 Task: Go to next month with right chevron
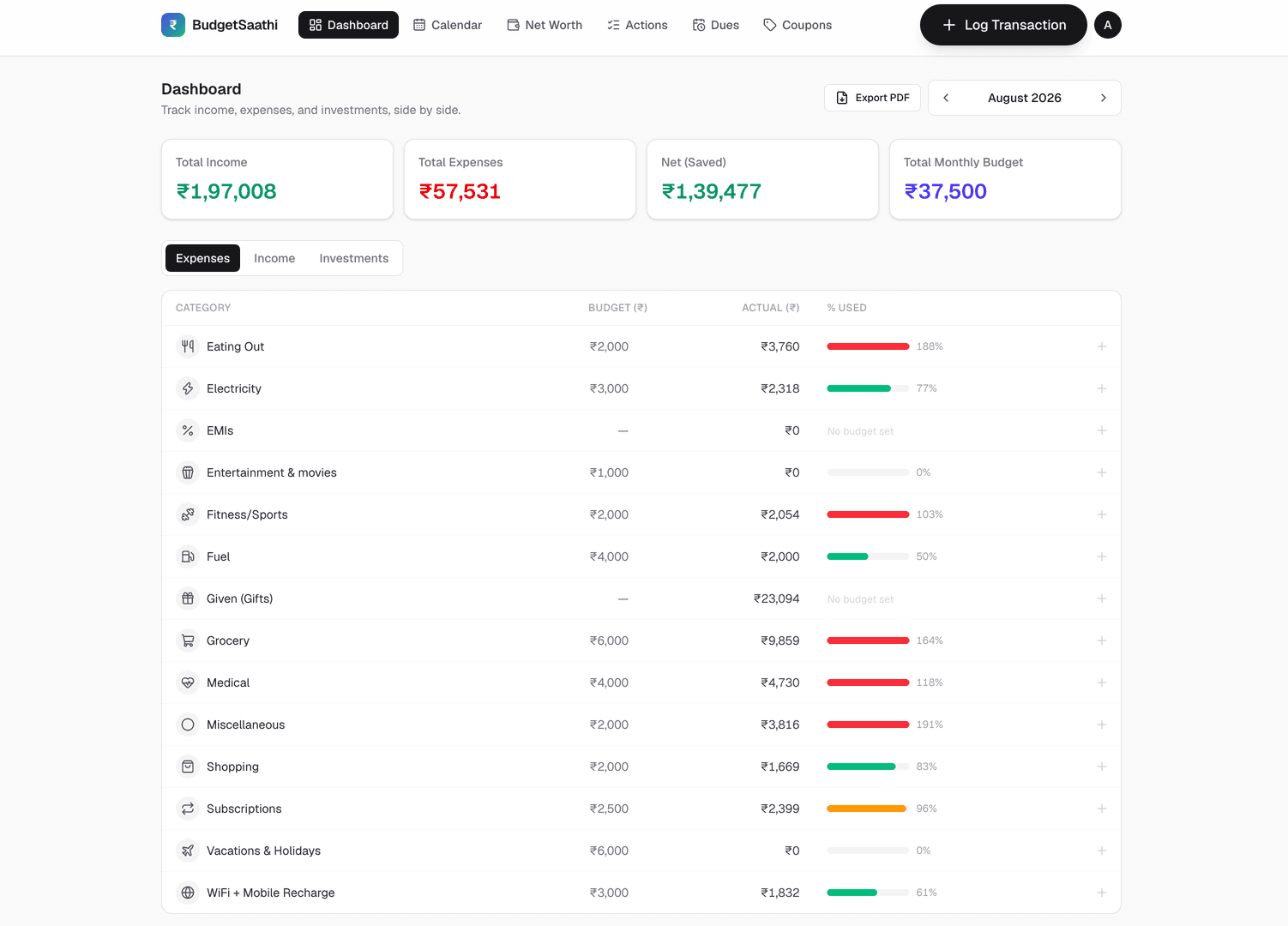(1104, 98)
